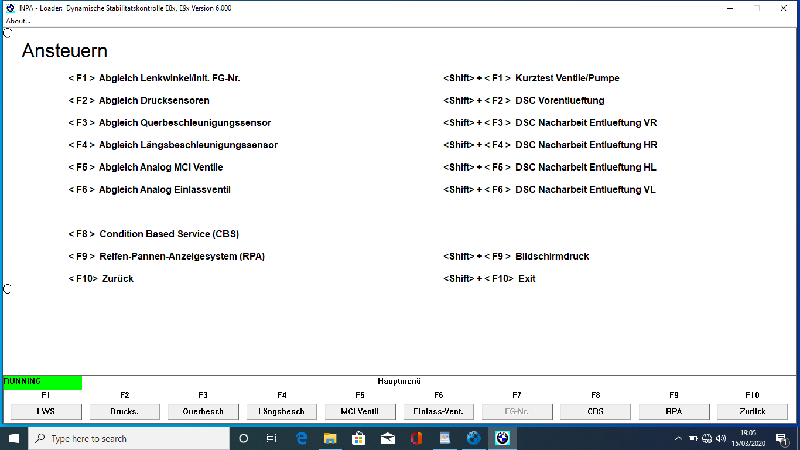Open the notification center icon
Image resolution: width=800 pixels, height=450 pixels.
point(782,438)
